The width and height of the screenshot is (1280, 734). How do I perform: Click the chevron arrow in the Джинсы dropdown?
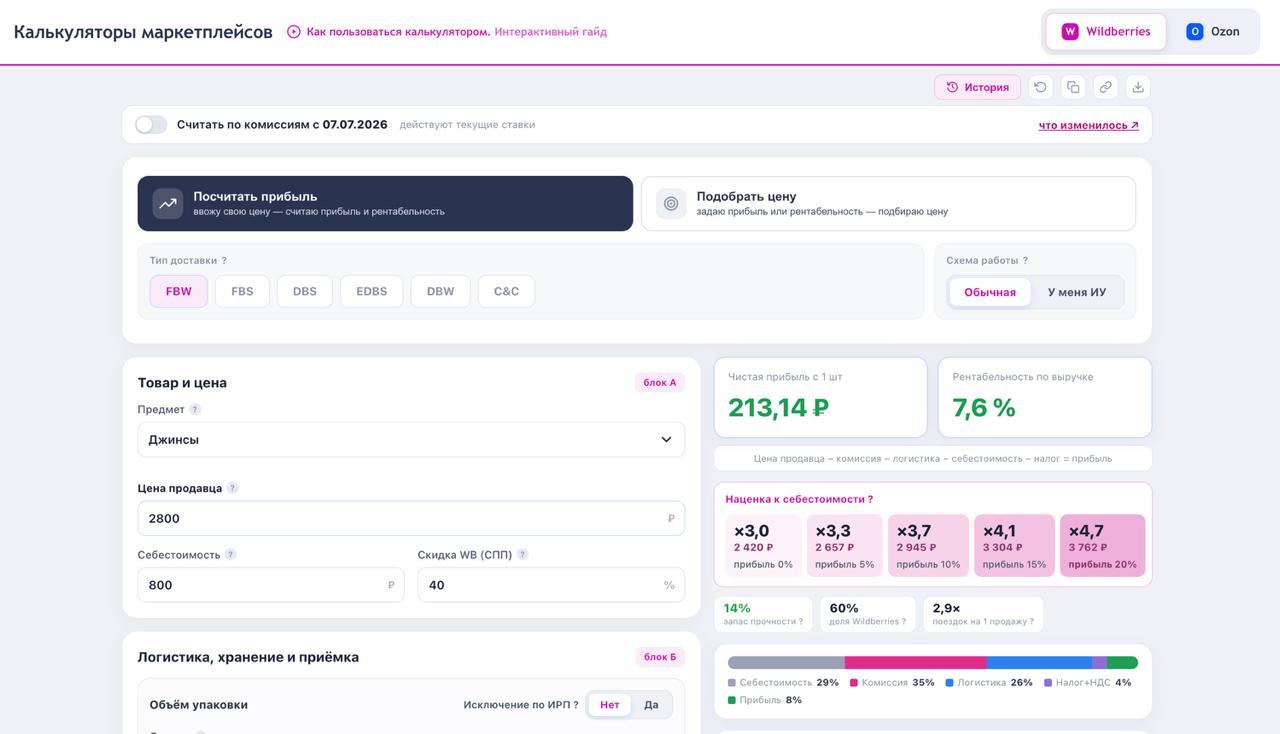pos(666,440)
